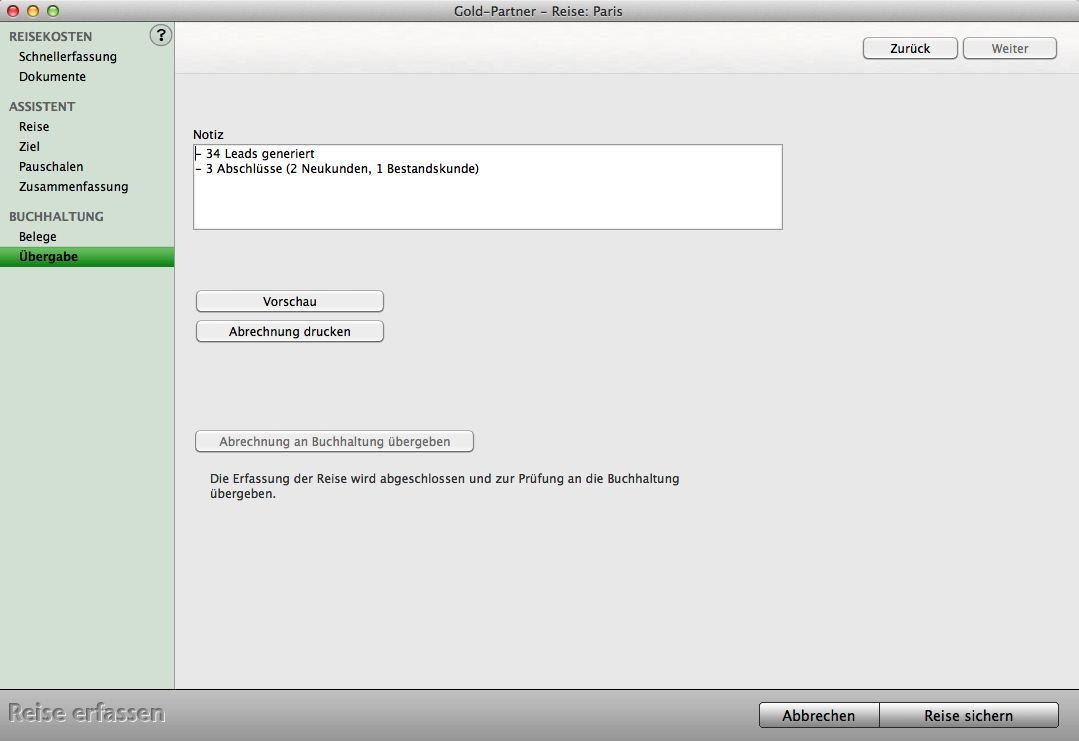Close the window with the red button

click(x=13, y=11)
